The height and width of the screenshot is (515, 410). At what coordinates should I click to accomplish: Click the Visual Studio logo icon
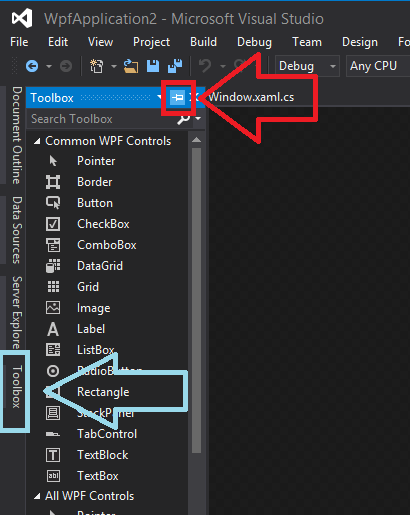[x=22, y=18]
